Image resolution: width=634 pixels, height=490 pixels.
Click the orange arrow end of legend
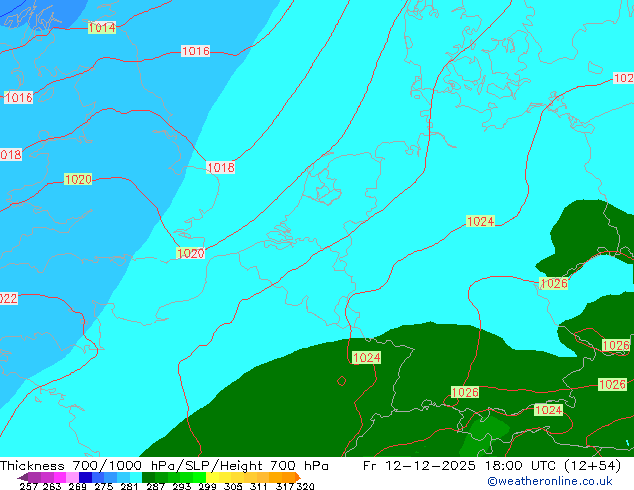(x=298, y=477)
